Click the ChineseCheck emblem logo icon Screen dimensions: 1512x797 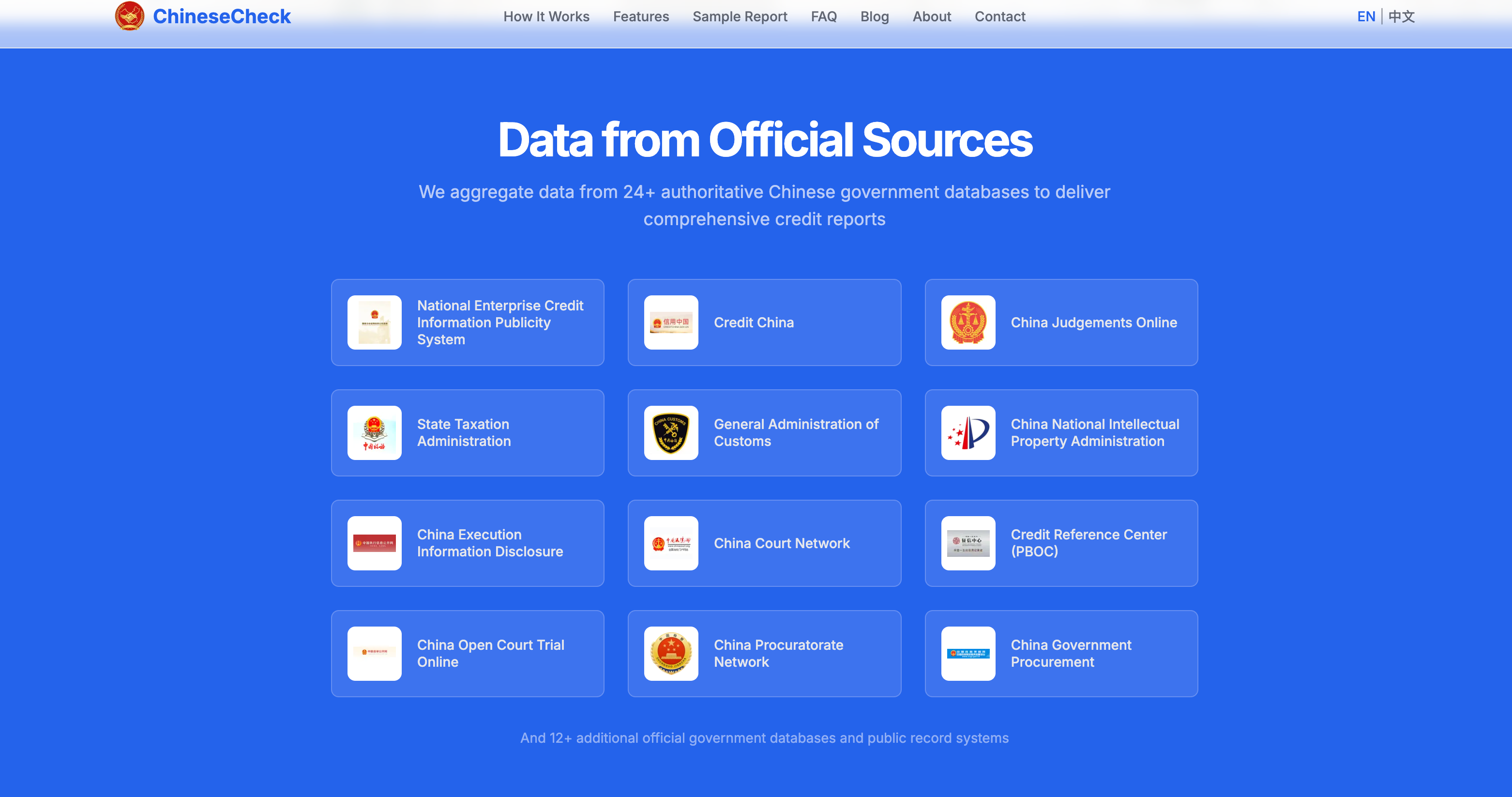tap(130, 16)
